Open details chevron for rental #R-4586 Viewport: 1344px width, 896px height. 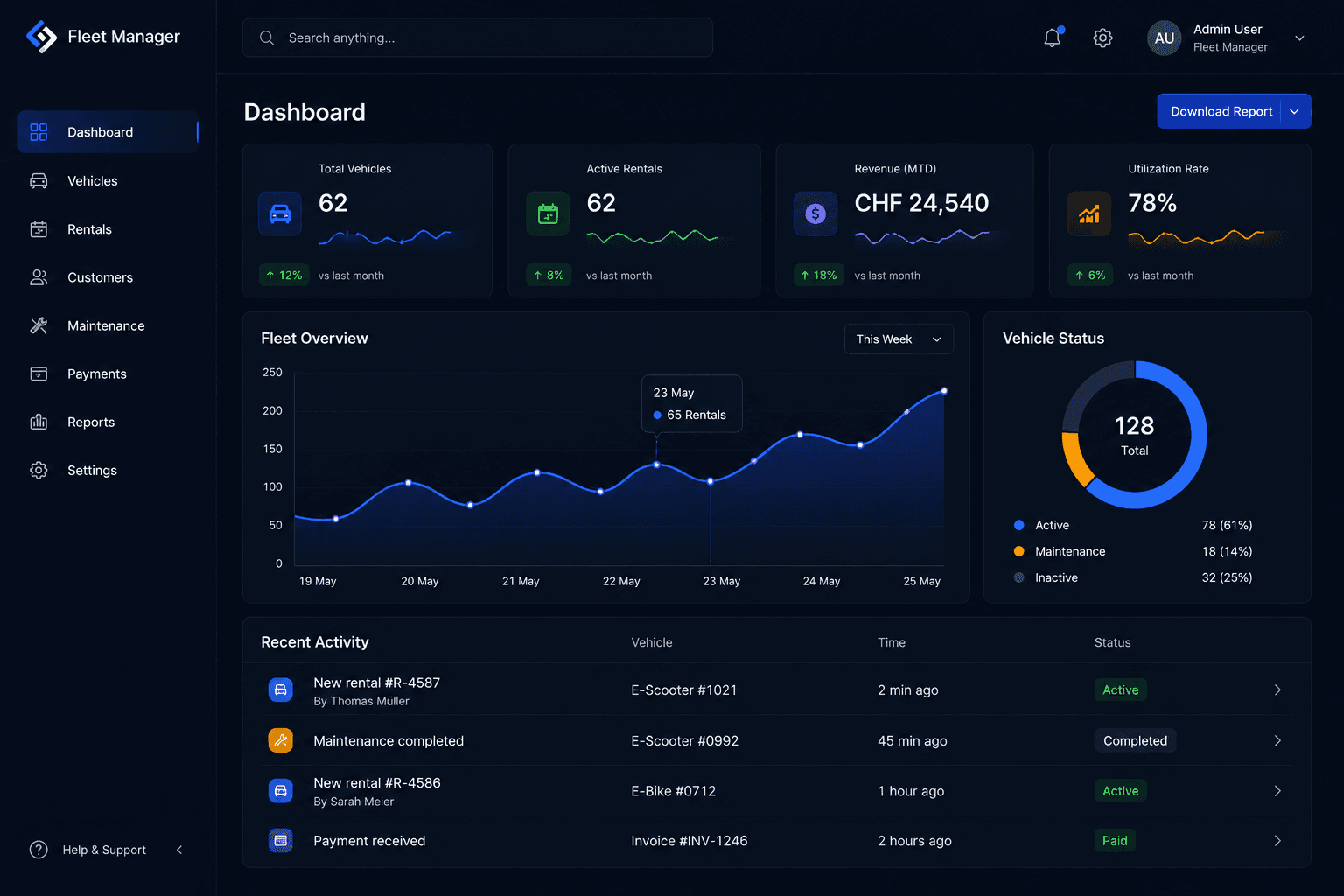tap(1277, 790)
